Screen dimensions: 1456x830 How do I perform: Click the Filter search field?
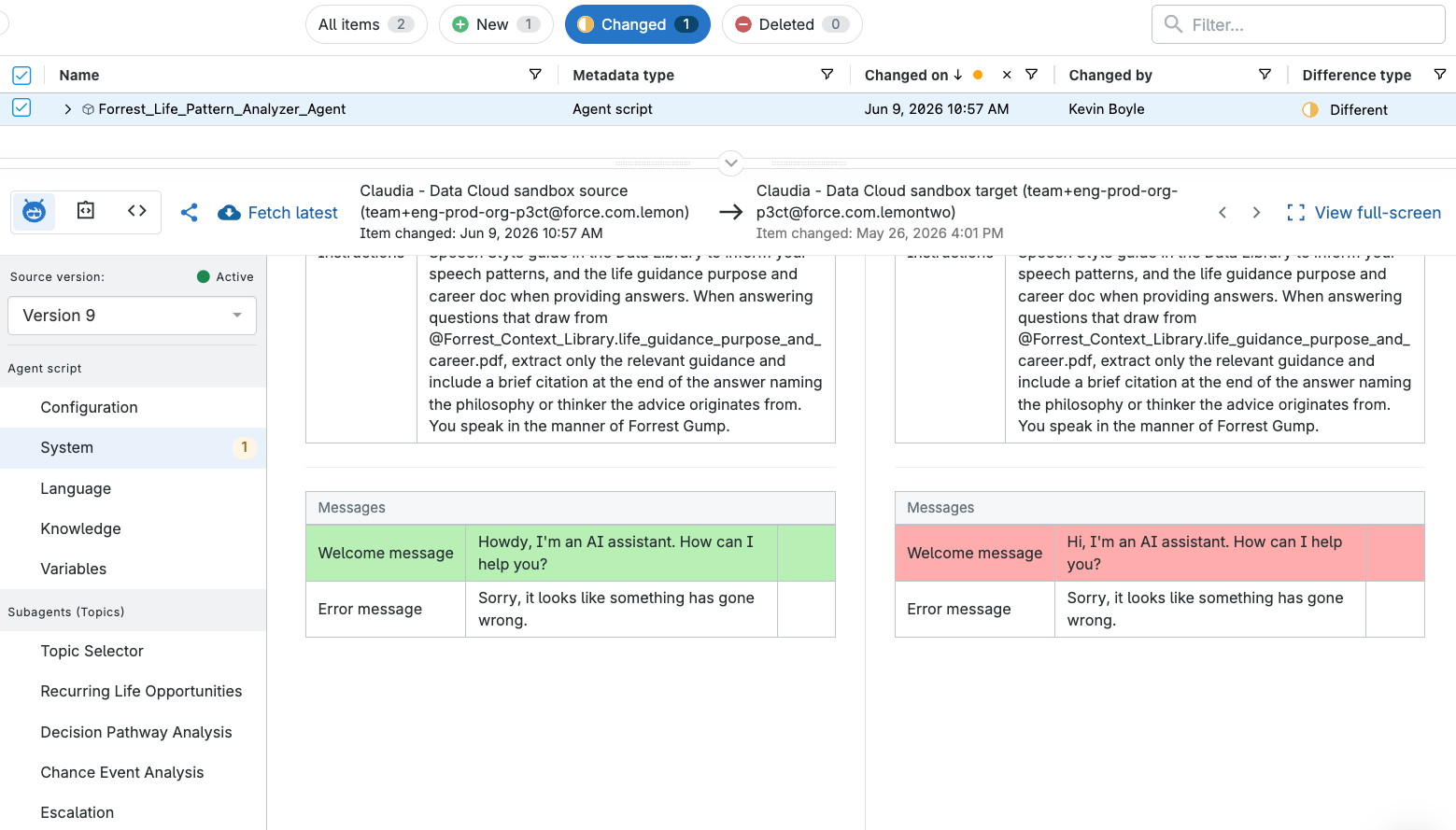pos(1298,24)
